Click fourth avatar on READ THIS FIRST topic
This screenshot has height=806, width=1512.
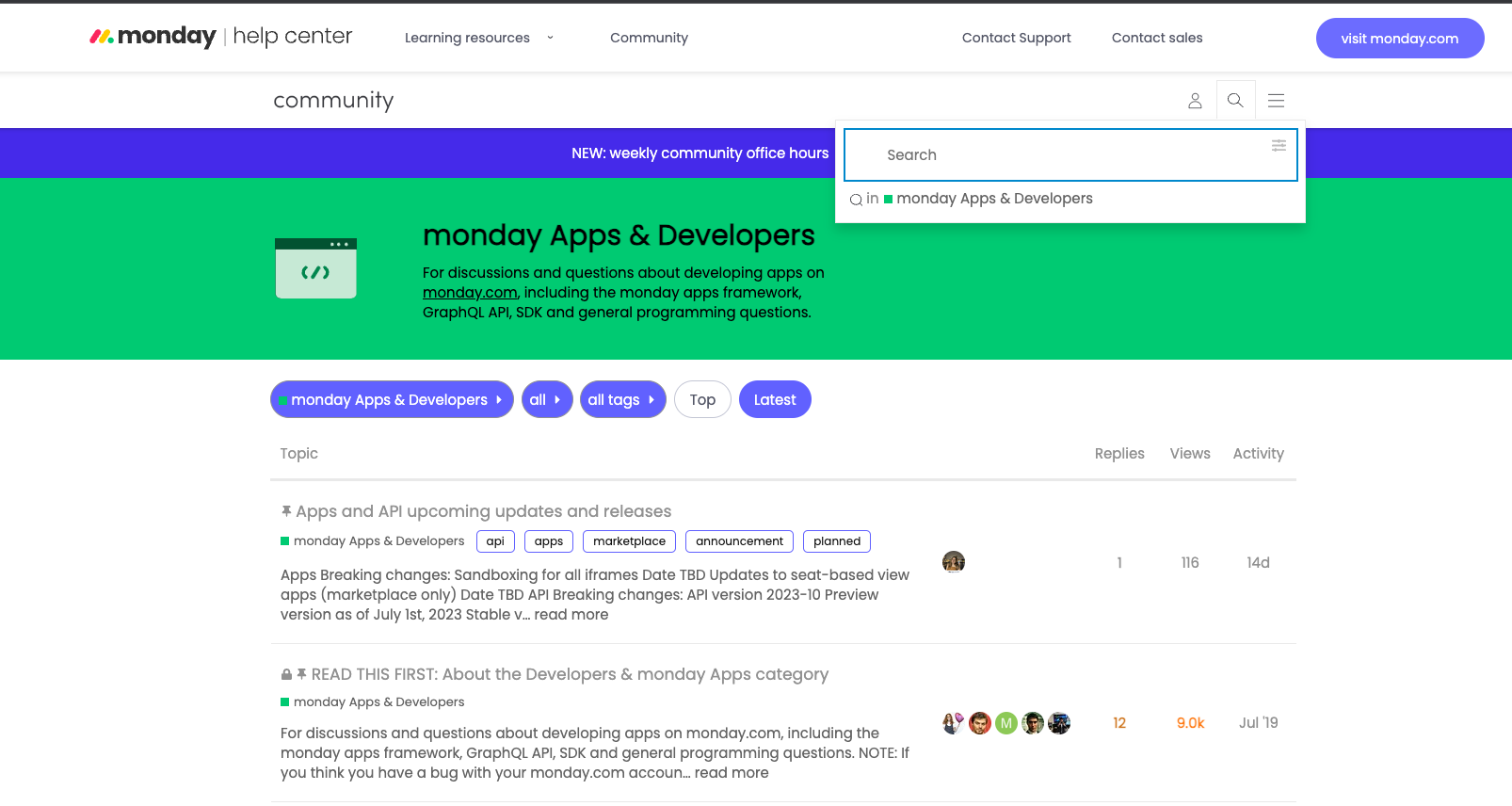[1033, 723]
